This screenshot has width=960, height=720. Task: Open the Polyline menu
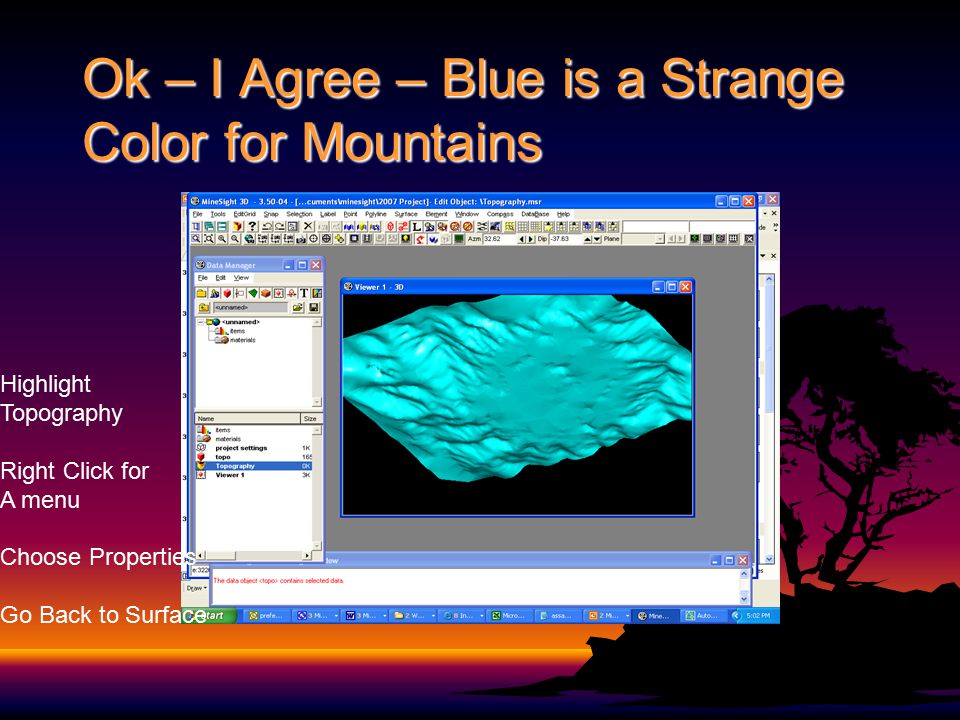376,214
